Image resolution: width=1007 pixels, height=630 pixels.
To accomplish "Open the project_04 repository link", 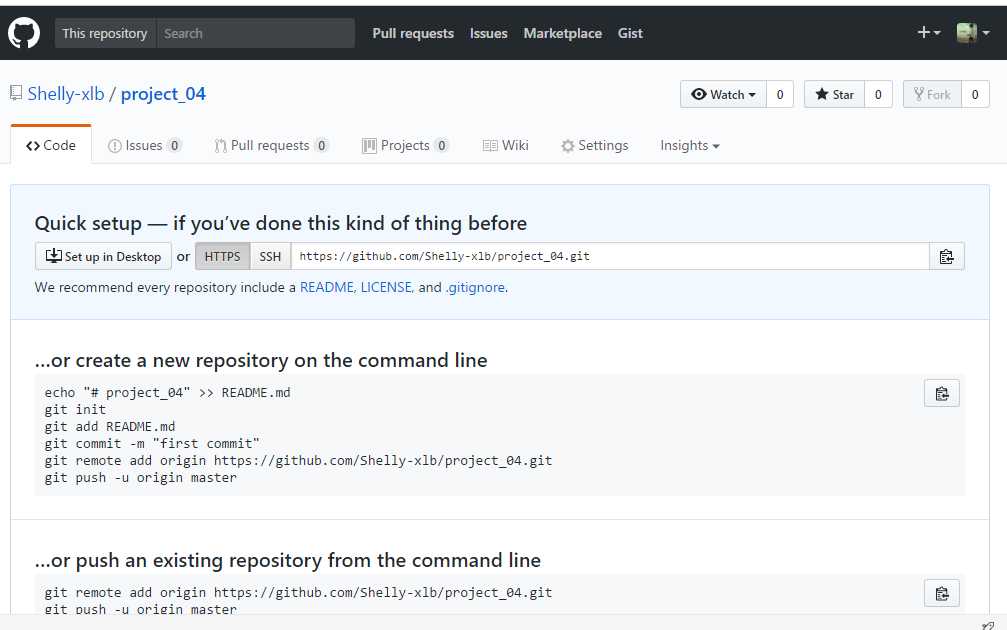I will pos(163,94).
